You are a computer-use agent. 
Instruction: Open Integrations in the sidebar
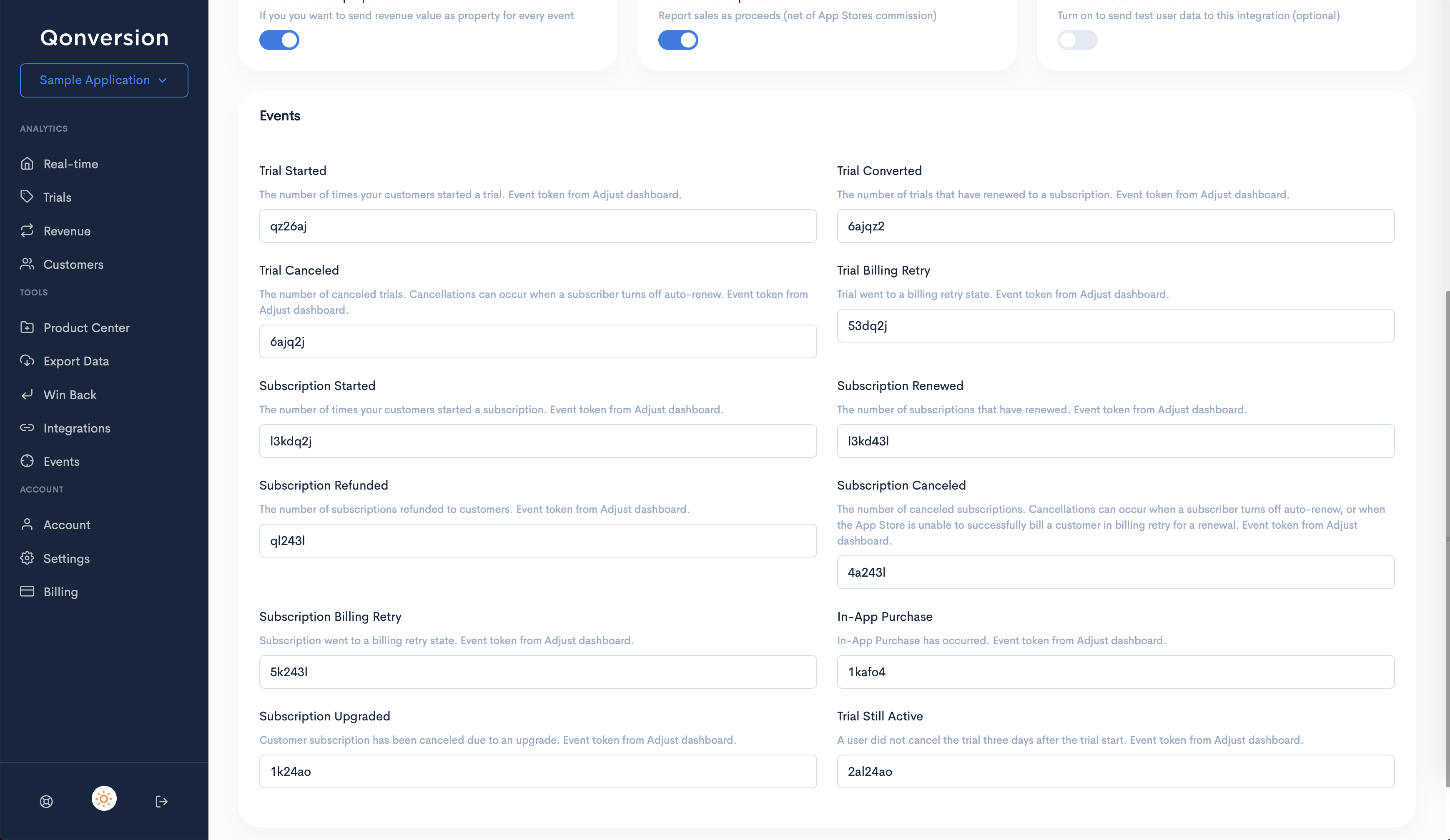77,428
